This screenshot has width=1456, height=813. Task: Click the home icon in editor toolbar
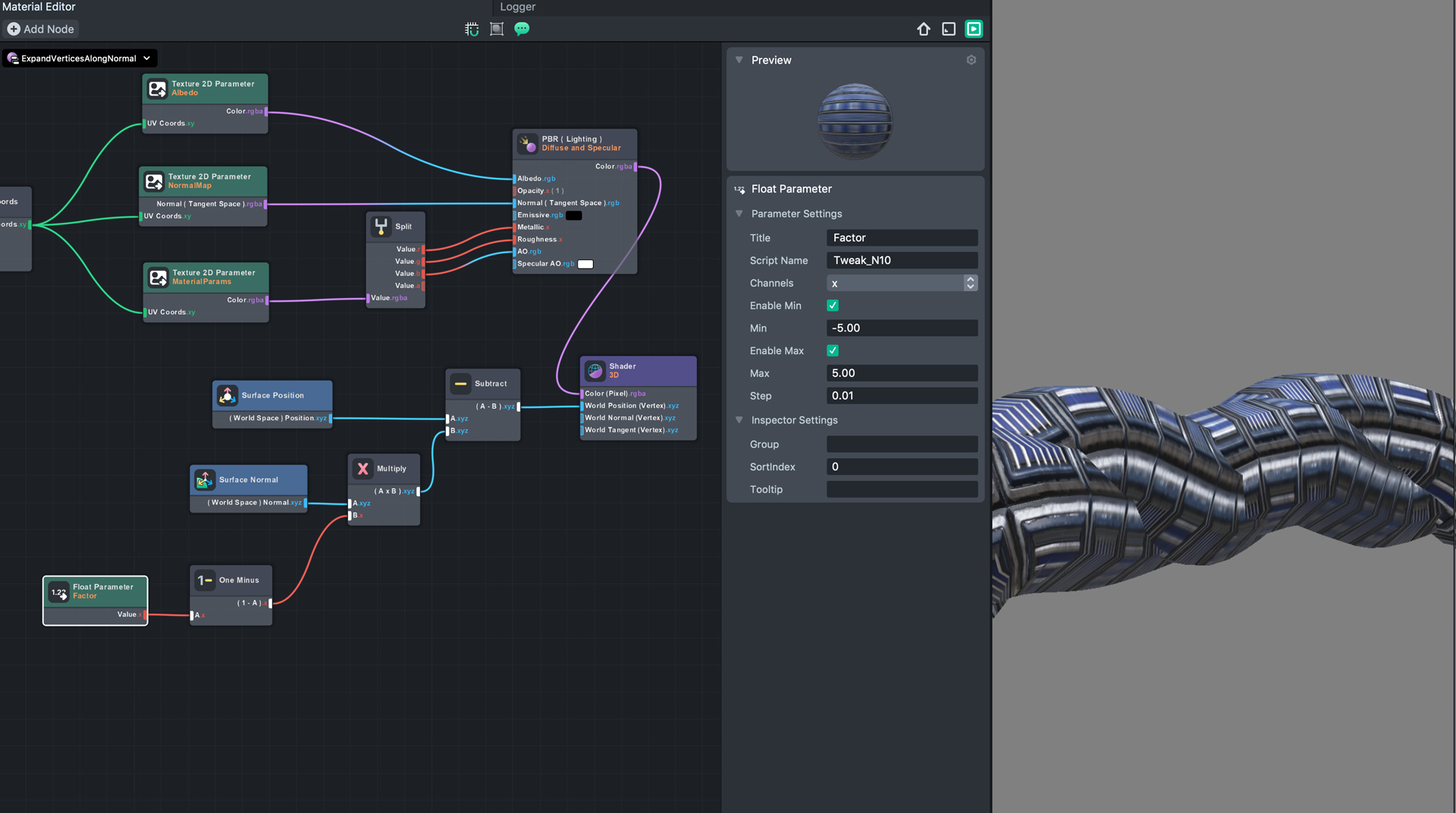click(x=923, y=29)
